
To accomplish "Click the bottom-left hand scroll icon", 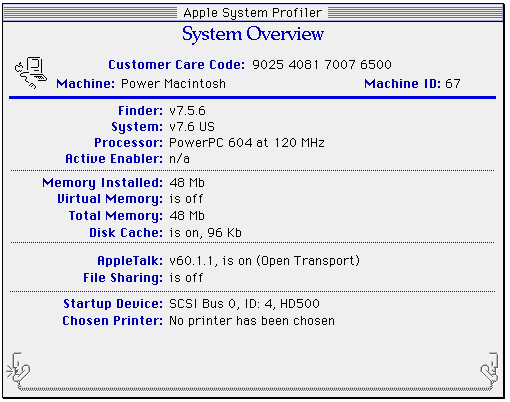I will 19,370.
